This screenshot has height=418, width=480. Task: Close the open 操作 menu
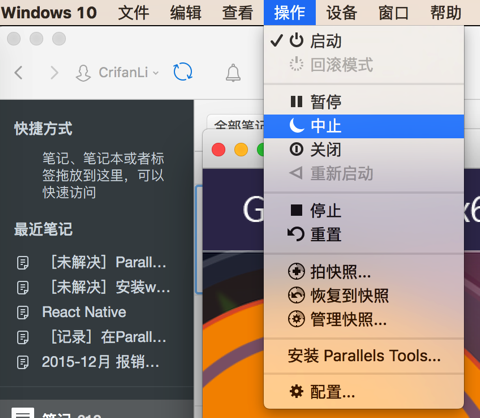tap(289, 13)
